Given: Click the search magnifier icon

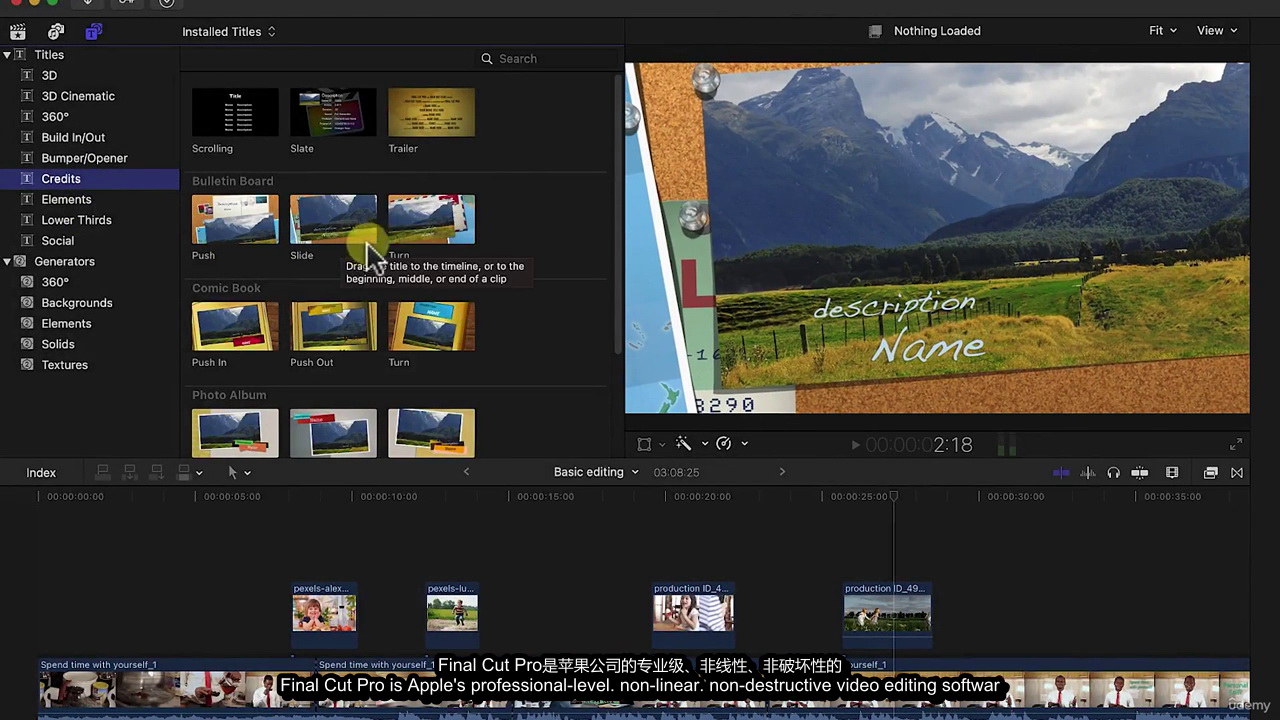Looking at the screenshot, I should coord(487,59).
